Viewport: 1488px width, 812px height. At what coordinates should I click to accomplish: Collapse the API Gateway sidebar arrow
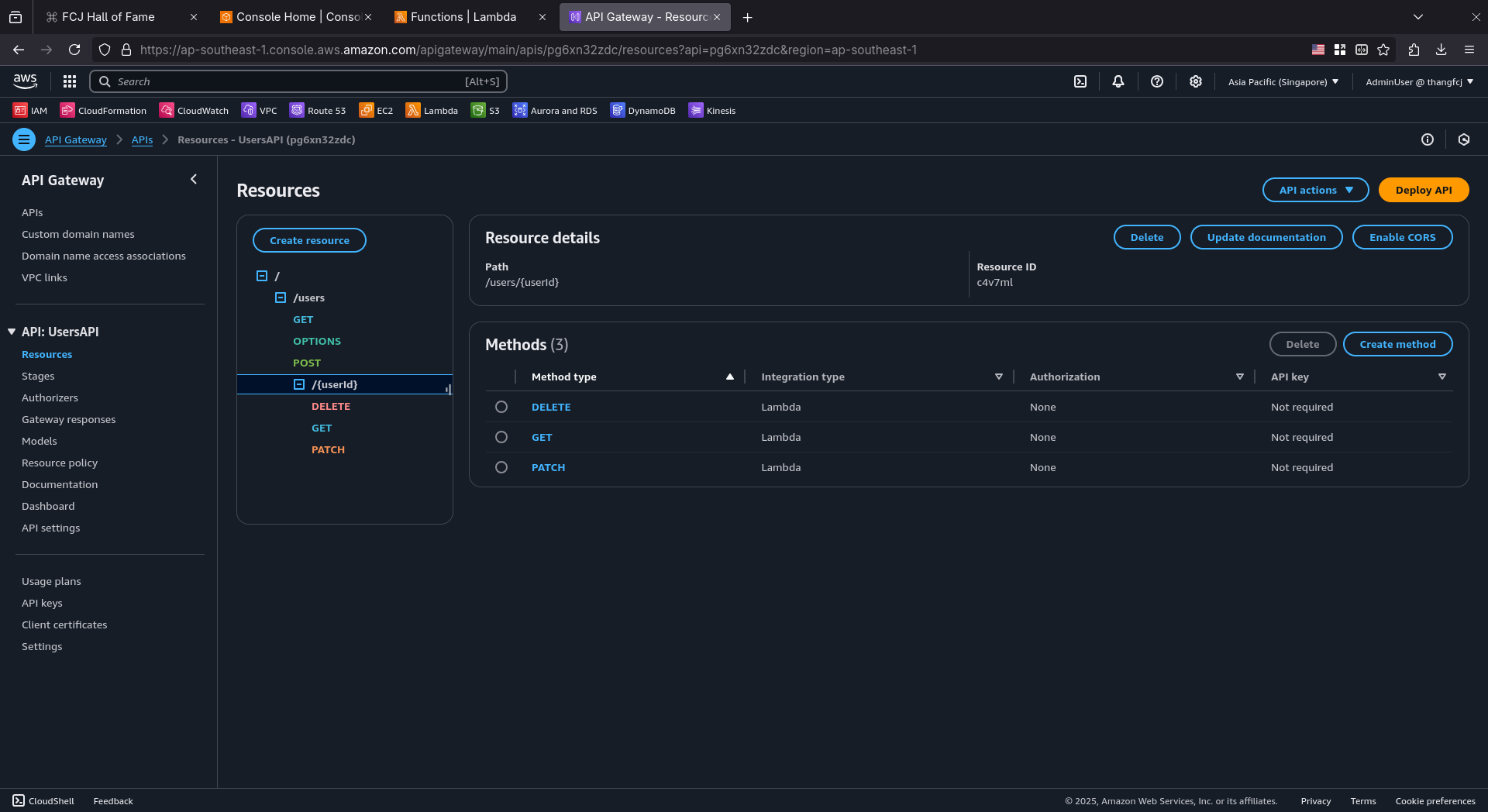click(194, 179)
